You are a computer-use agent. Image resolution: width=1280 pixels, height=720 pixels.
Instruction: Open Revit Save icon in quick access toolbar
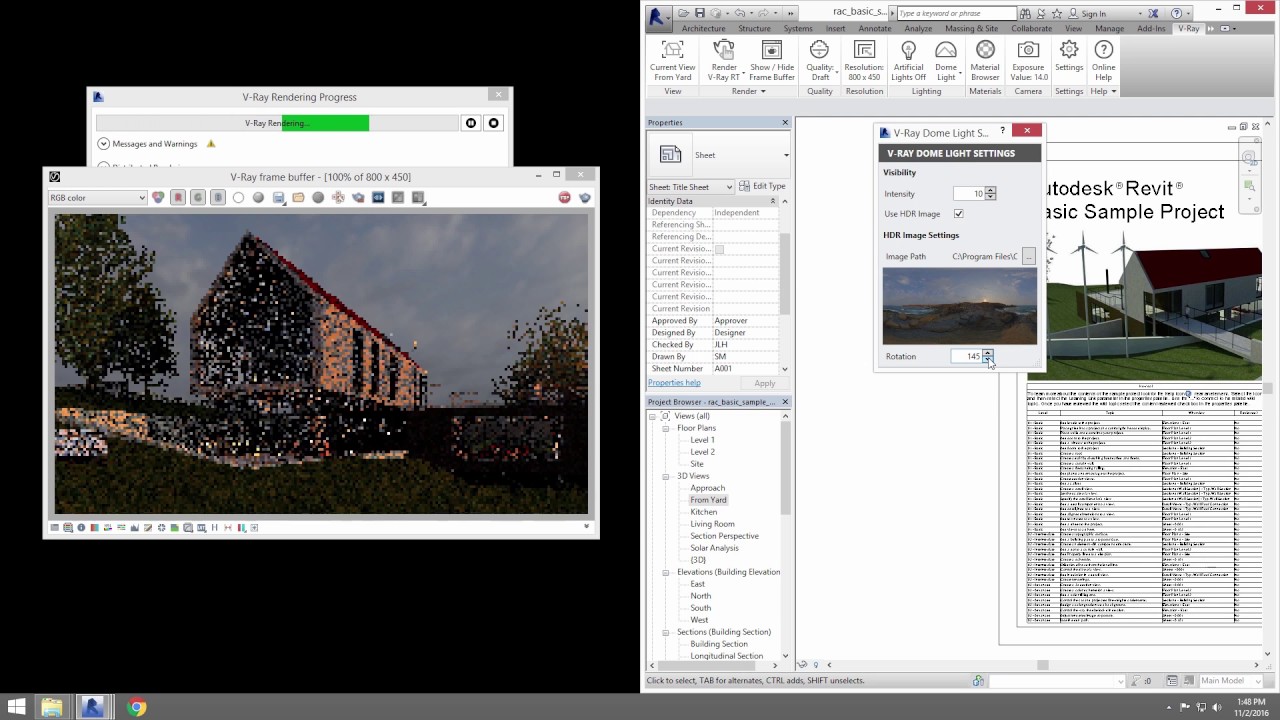pyautogui.click(x=700, y=13)
